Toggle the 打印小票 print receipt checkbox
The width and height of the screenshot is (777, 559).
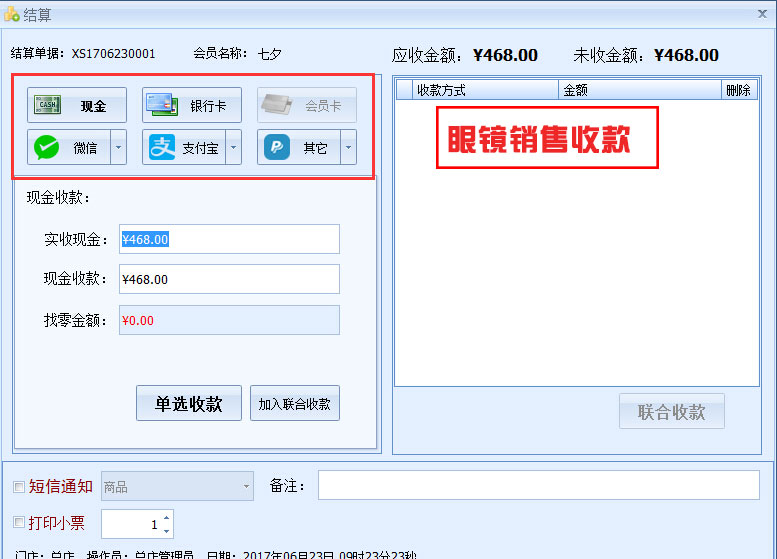[18, 522]
